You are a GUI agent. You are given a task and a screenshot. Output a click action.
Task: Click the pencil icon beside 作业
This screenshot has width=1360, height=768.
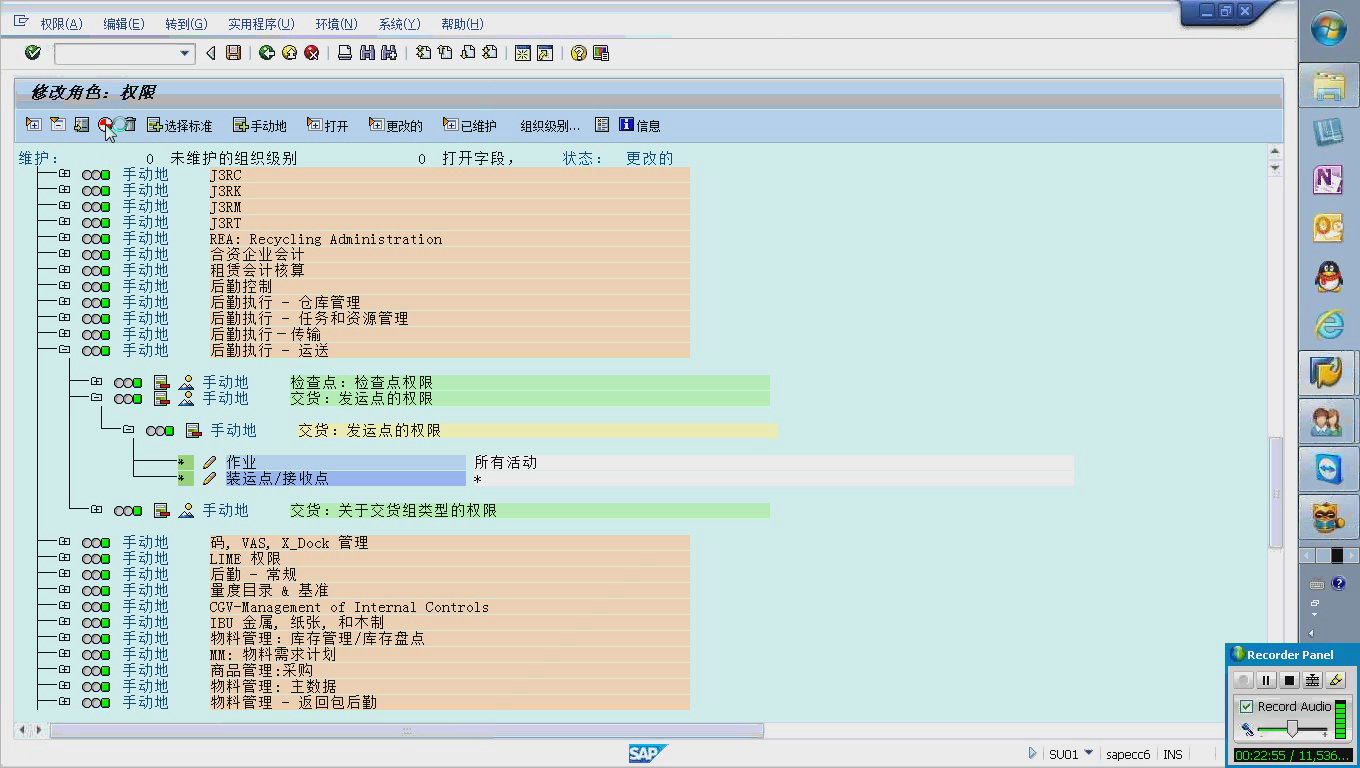(x=209, y=462)
